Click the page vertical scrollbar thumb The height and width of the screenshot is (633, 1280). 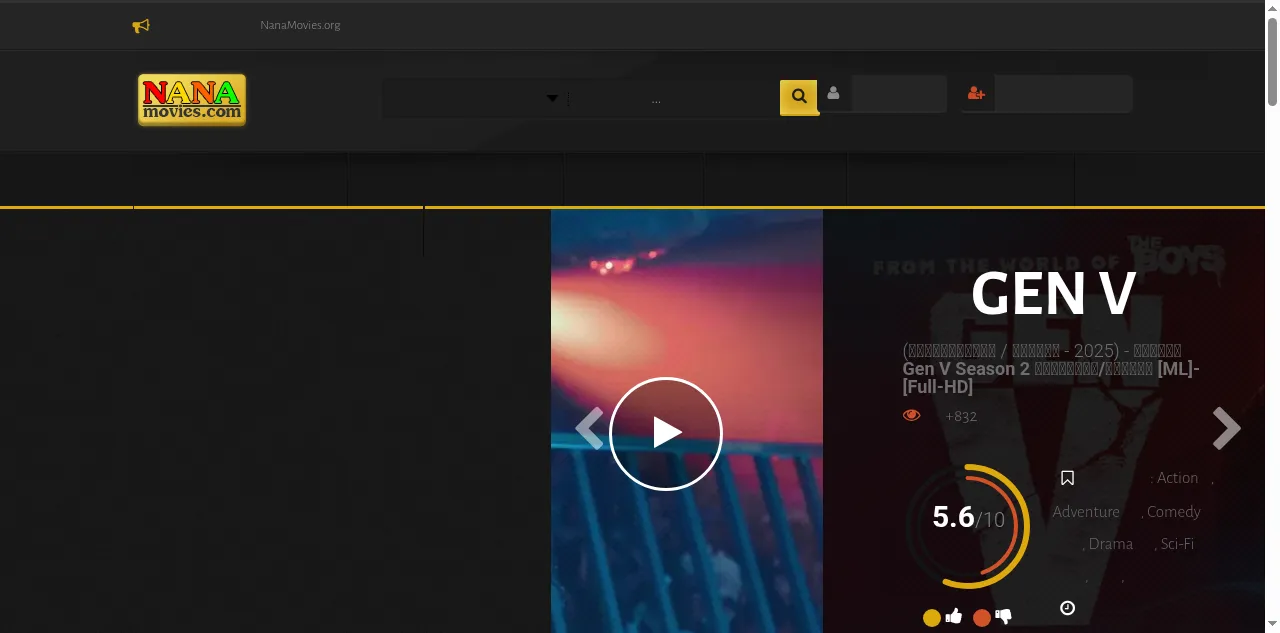(1272, 60)
